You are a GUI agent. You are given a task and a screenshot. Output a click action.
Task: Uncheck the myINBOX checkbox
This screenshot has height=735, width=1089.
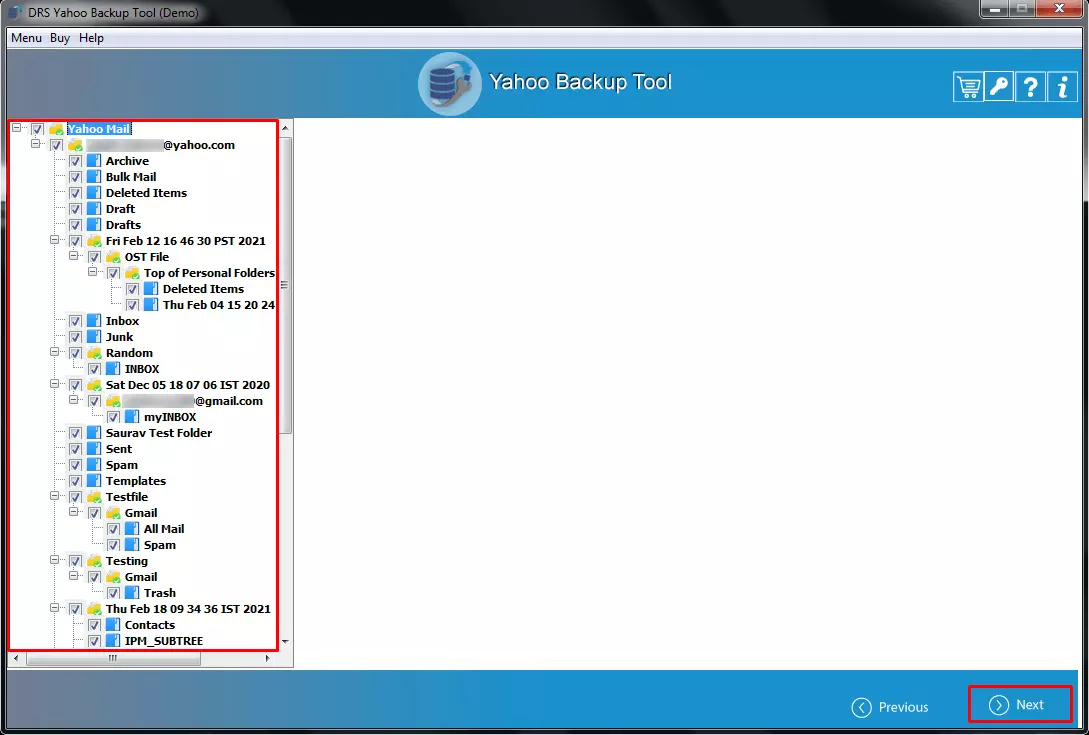[x=113, y=417]
